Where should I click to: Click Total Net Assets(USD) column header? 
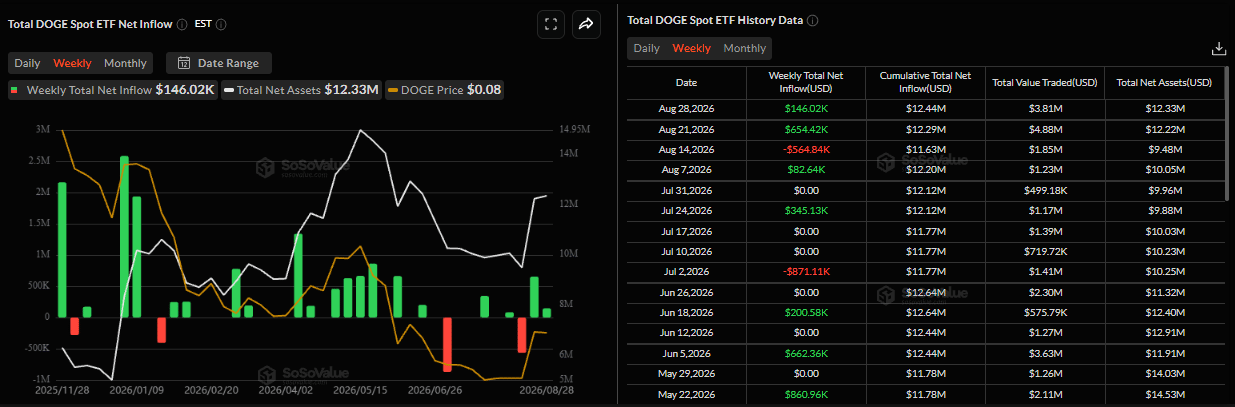[x=1164, y=83]
